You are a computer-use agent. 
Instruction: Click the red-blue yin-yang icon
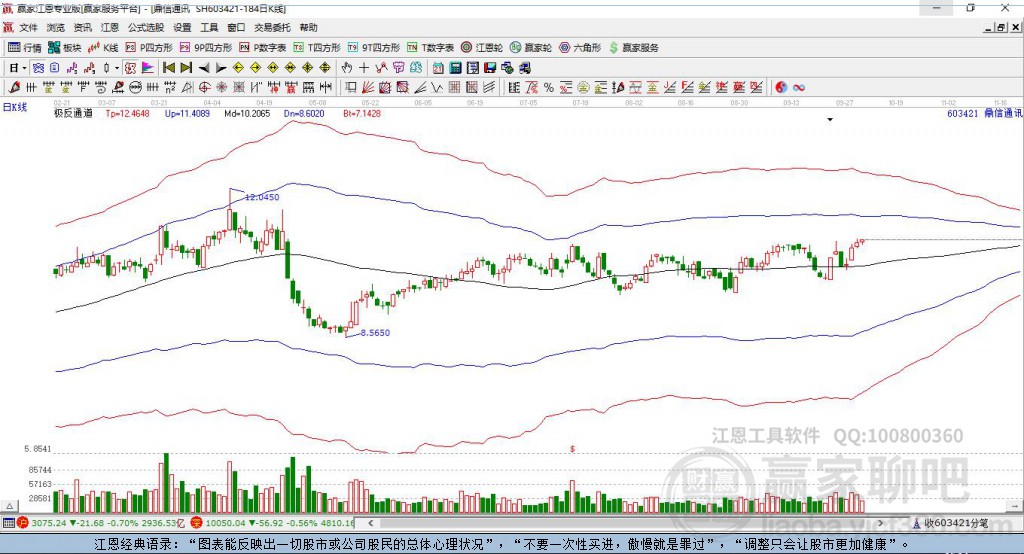[781, 88]
